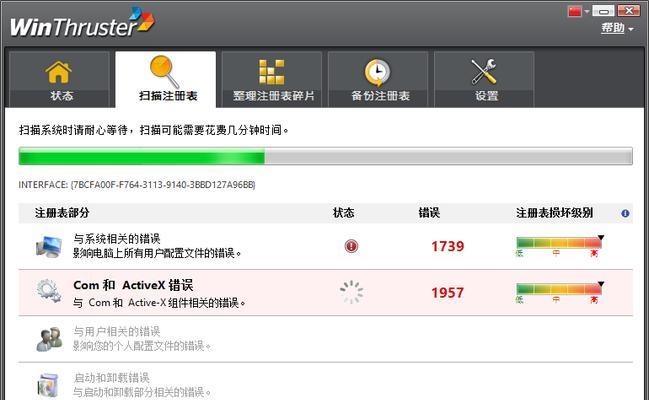Screen dimensions: 649x400
Task: Click the wrench and screwdriver icon
Action: 484,72
